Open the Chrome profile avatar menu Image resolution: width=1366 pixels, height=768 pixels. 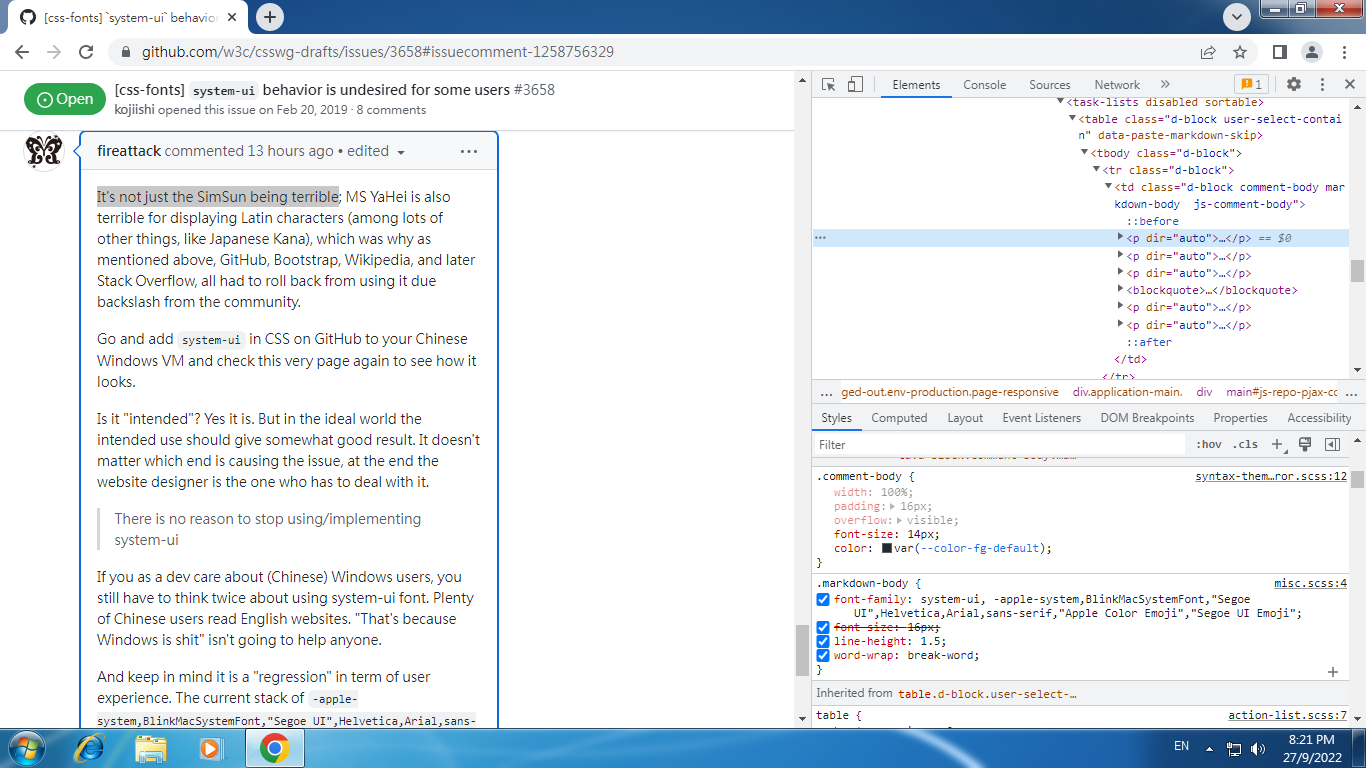click(x=1311, y=52)
